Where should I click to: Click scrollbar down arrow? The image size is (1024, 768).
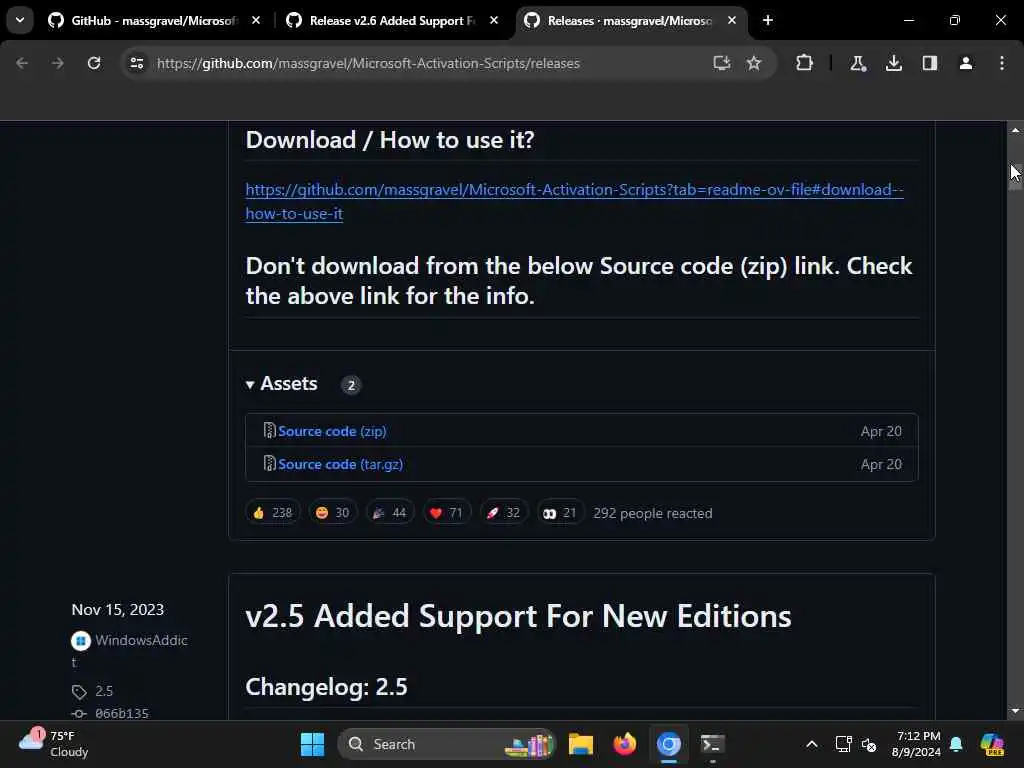point(1016,711)
